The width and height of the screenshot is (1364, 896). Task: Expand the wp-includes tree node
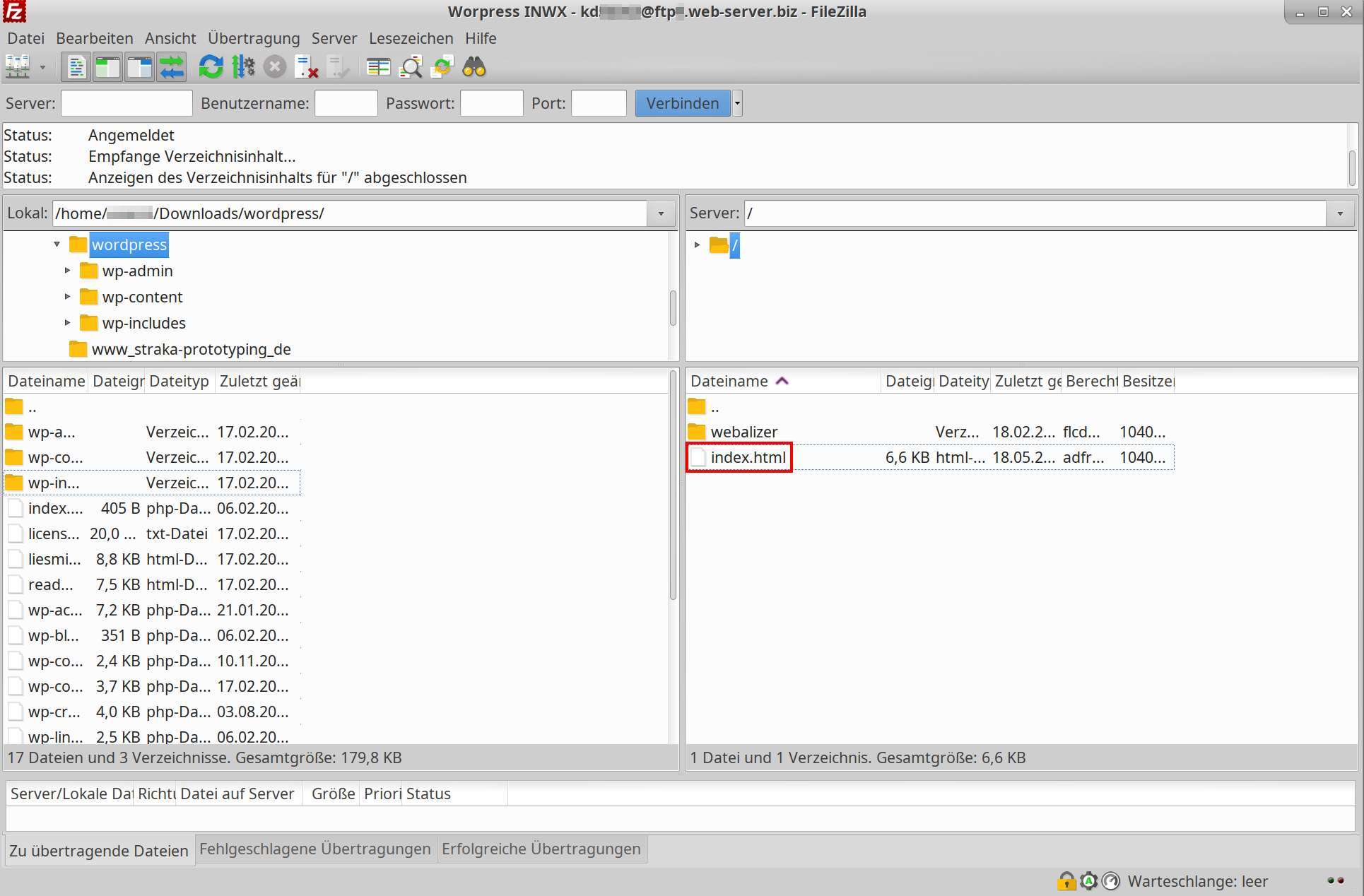pos(67,323)
